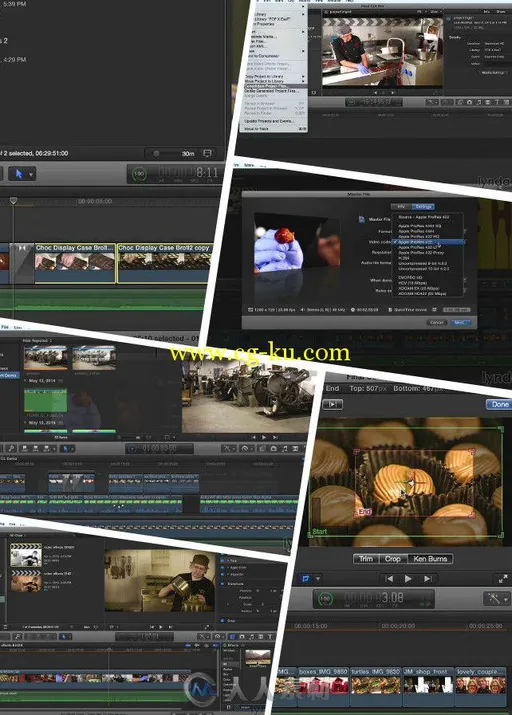
Task: Click the blue Done button in crop viewer
Action: click(x=500, y=404)
